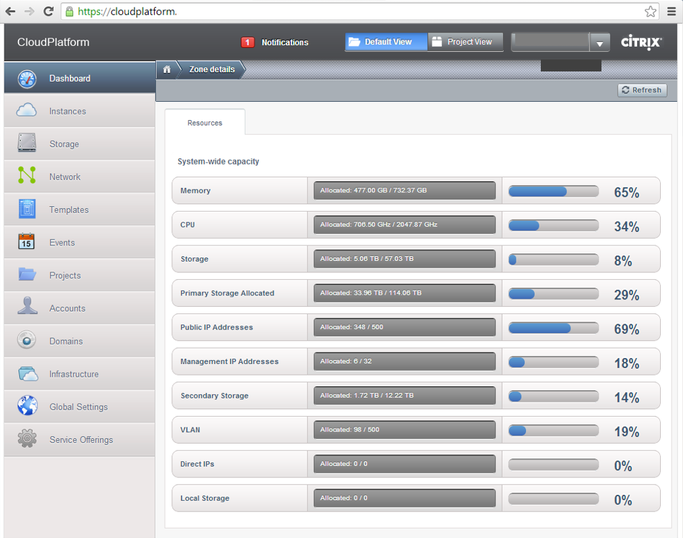Click the Infrastructure cloud icon
This screenshot has width=683, height=538.
pyautogui.click(x=28, y=374)
